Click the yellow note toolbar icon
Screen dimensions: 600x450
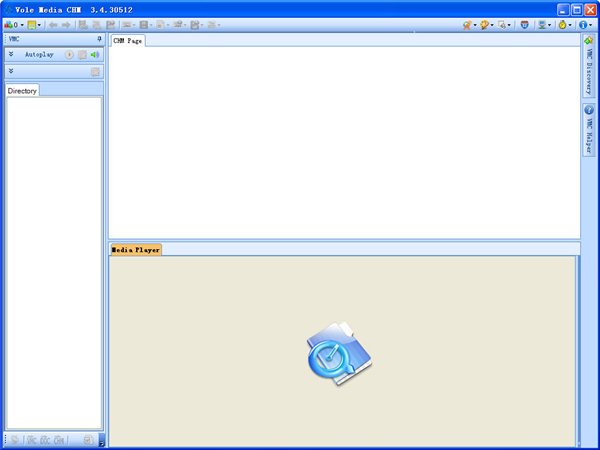(x=32, y=25)
